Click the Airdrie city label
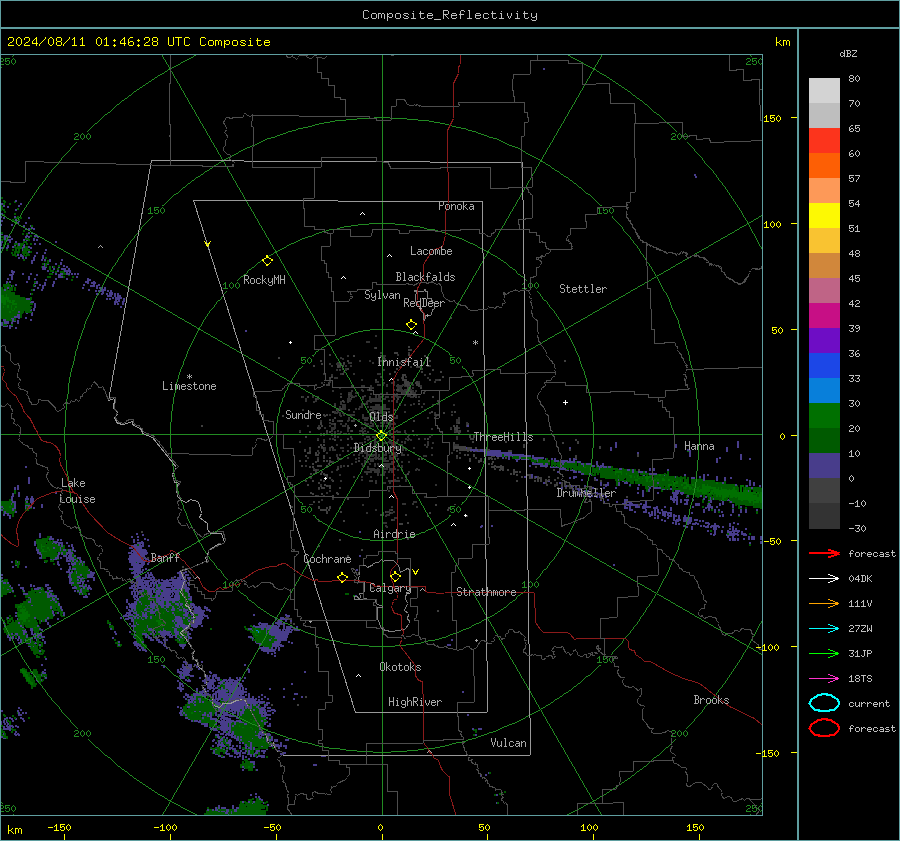 coord(394,534)
